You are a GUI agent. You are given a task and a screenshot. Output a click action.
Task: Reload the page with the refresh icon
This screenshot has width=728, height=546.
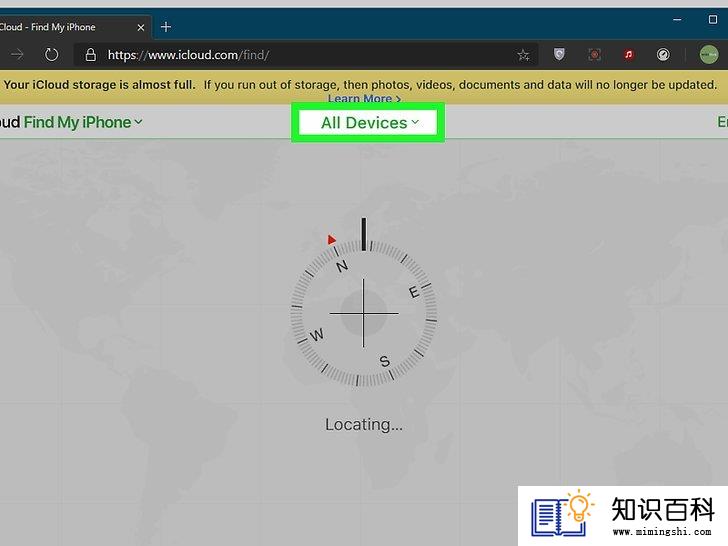click(x=52, y=55)
